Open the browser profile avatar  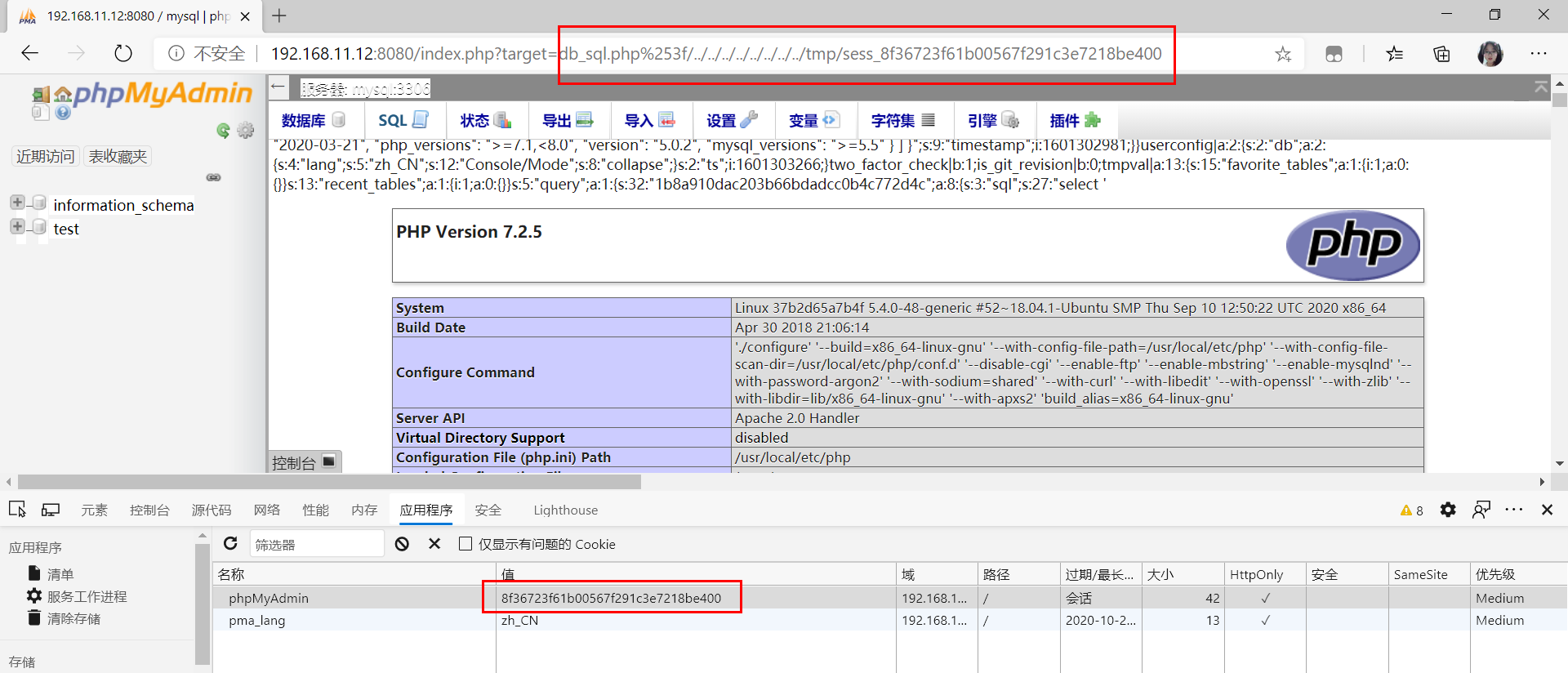(x=1490, y=54)
